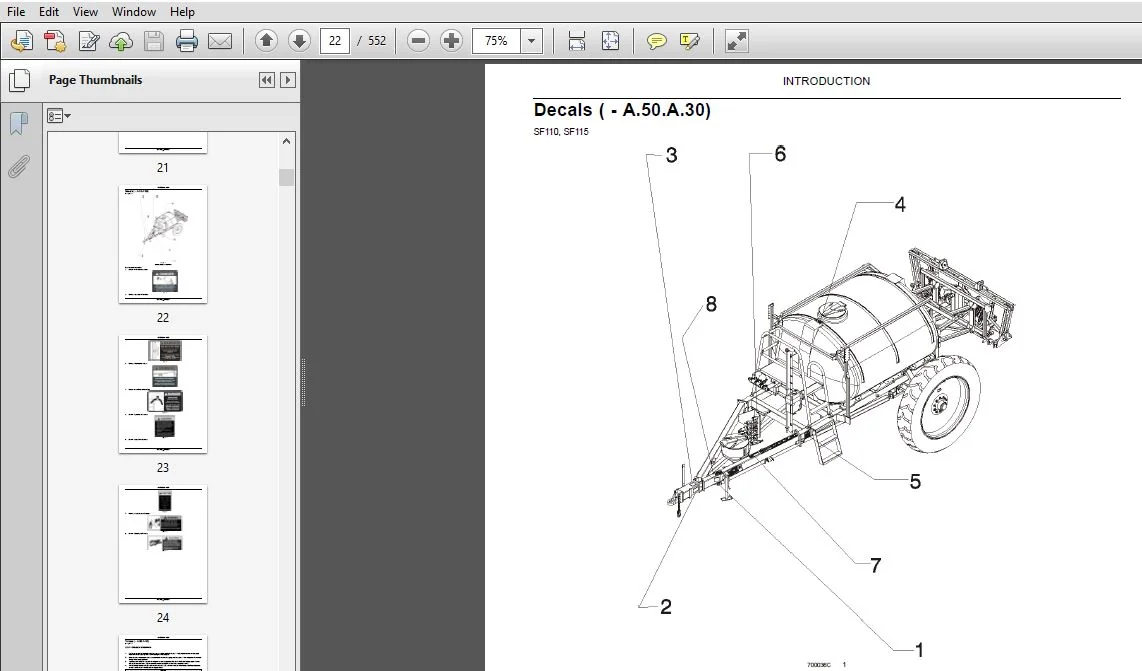The width and height of the screenshot is (1142, 671).
Task: Open the thumbnails options dropdown
Action: coord(59,116)
